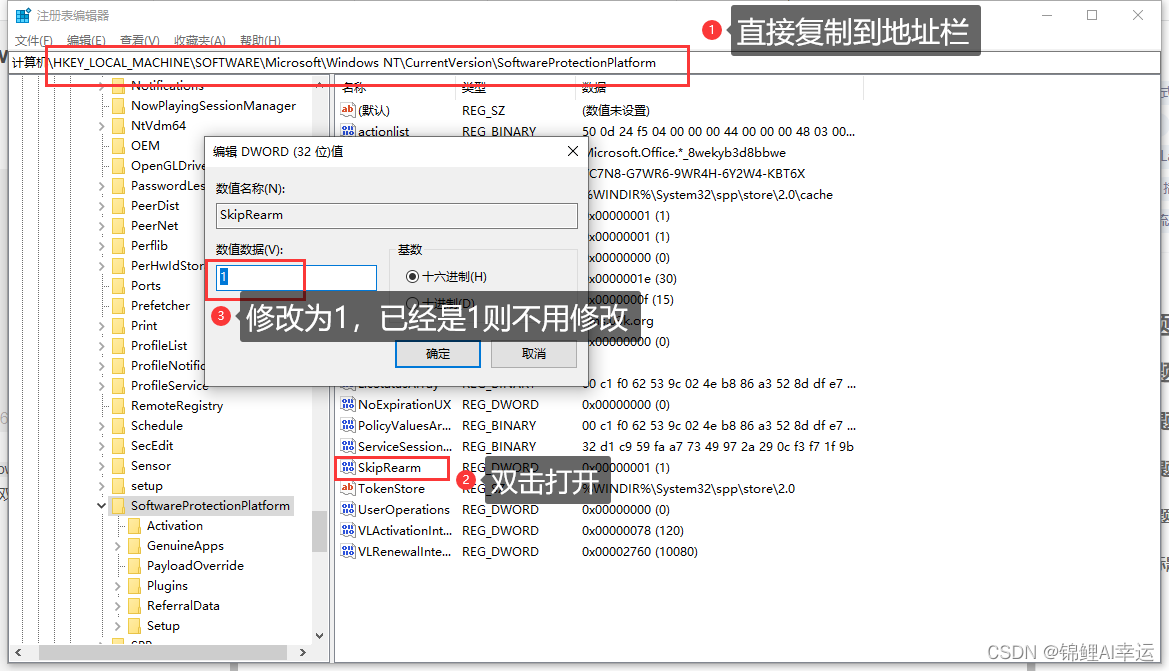The image size is (1169, 671).
Task: Click the PayloadOverride folder icon
Action: [x=134, y=566]
